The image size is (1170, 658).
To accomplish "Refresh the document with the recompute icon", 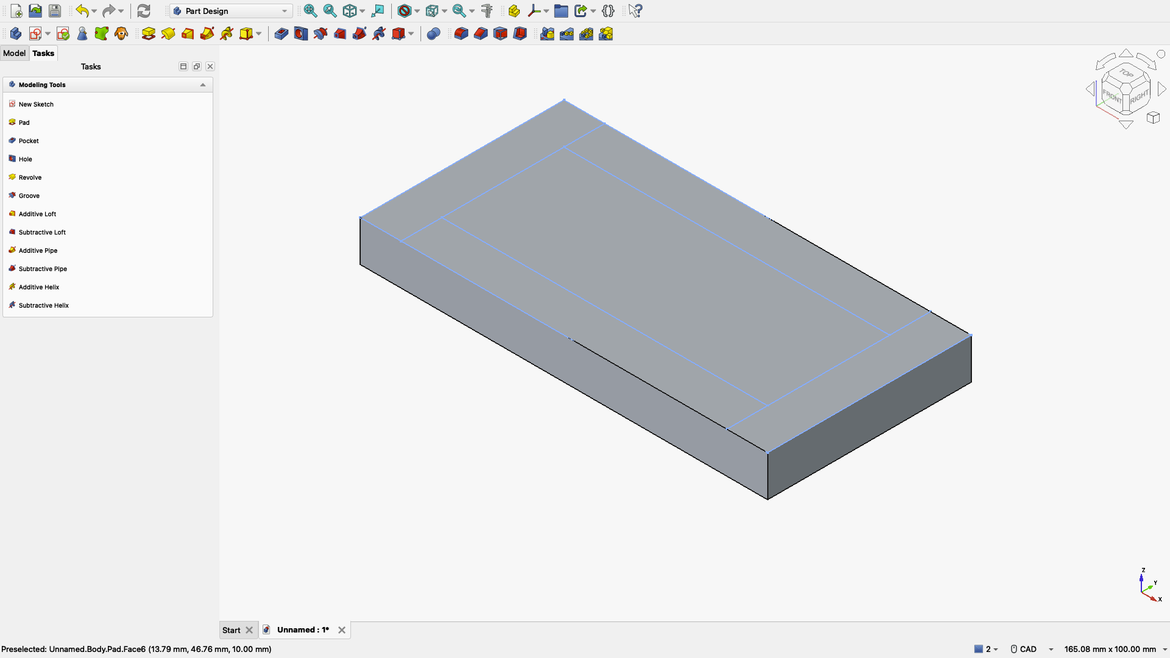I will (x=143, y=10).
